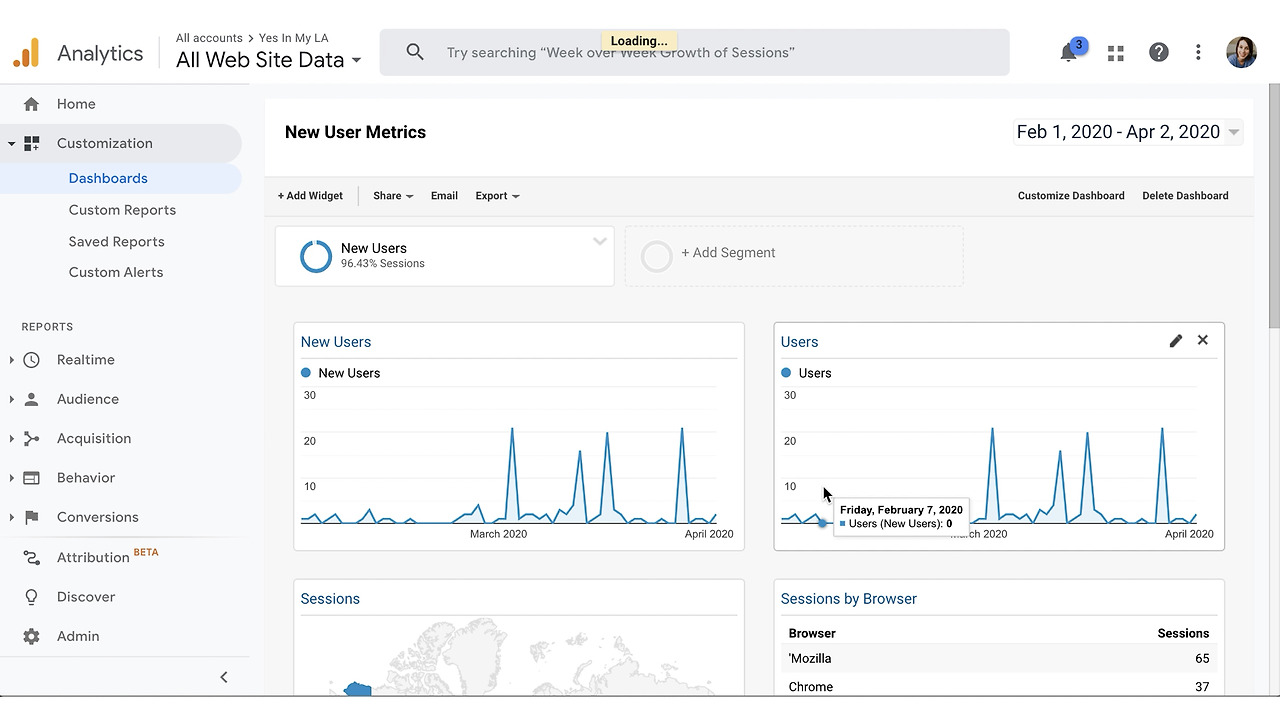Screen dimensions: 1280x720
Task: Open the notifications bell
Action: [x=1069, y=53]
